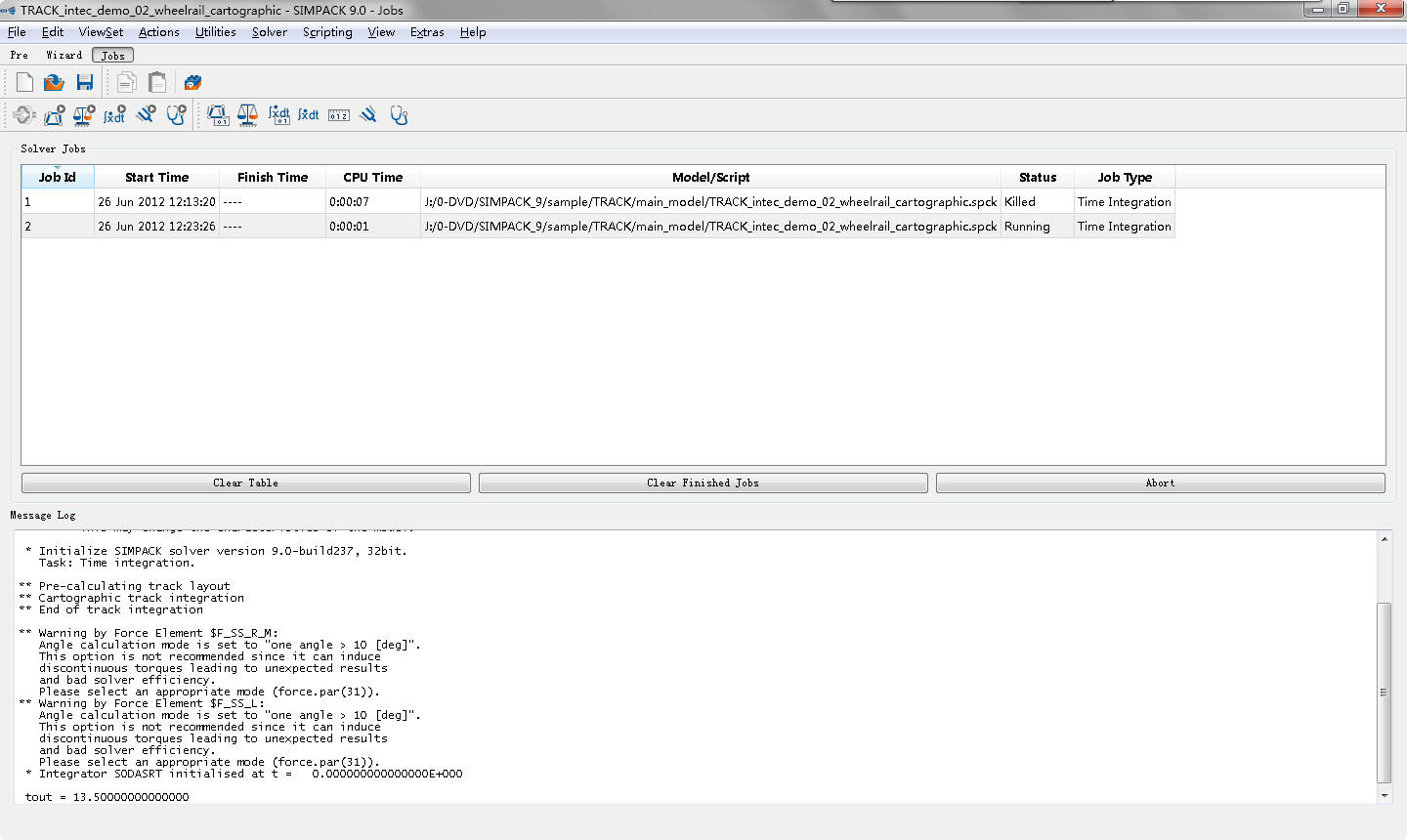Click Warning by Force Element $F_SS_R_M line

[149, 633]
